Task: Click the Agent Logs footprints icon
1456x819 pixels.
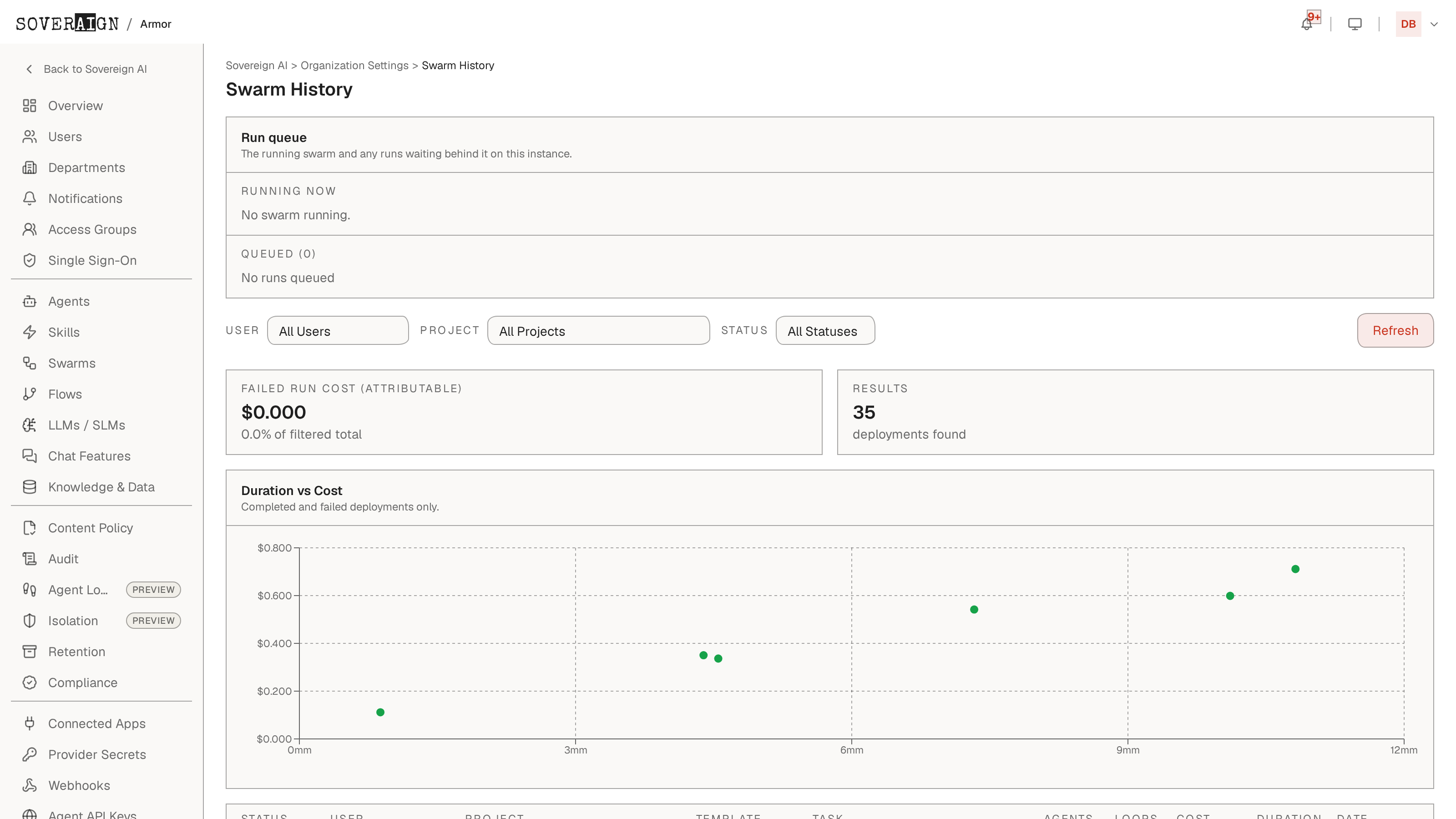Action: coord(30,590)
